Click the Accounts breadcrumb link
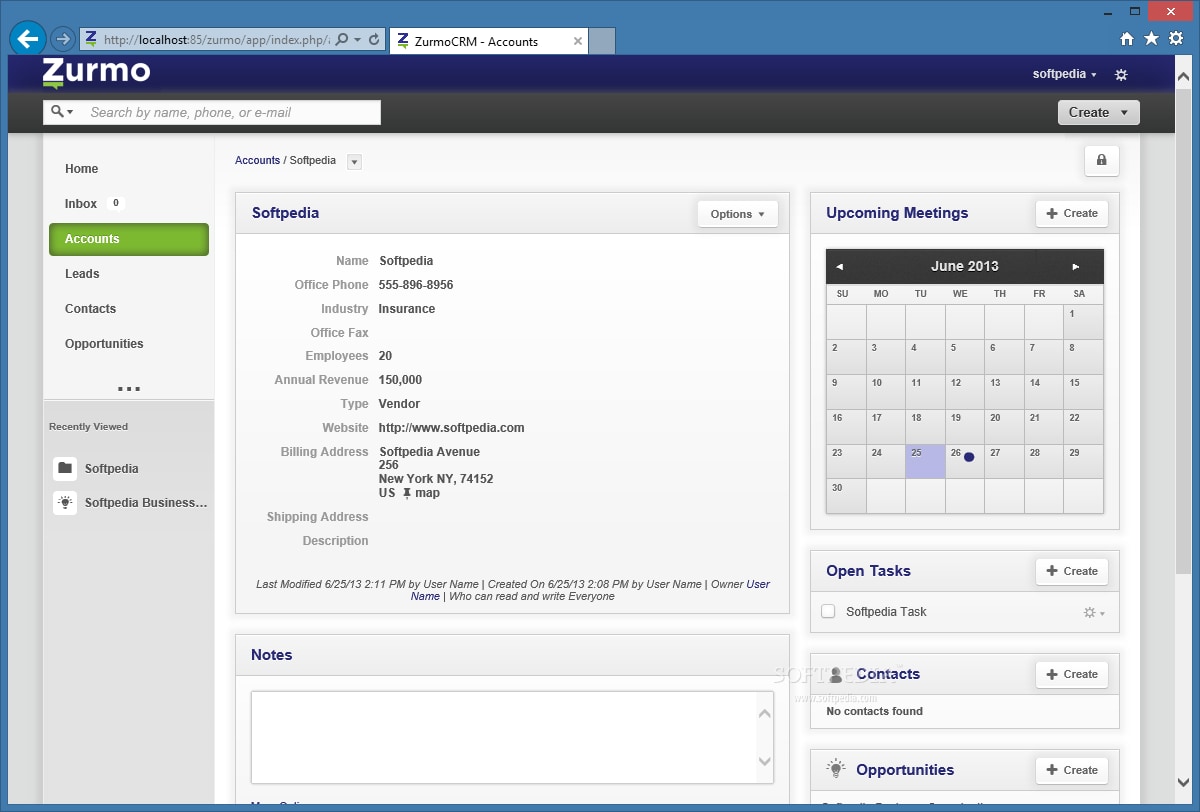Image resolution: width=1200 pixels, height=812 pixels. click(x=257, y=160)
